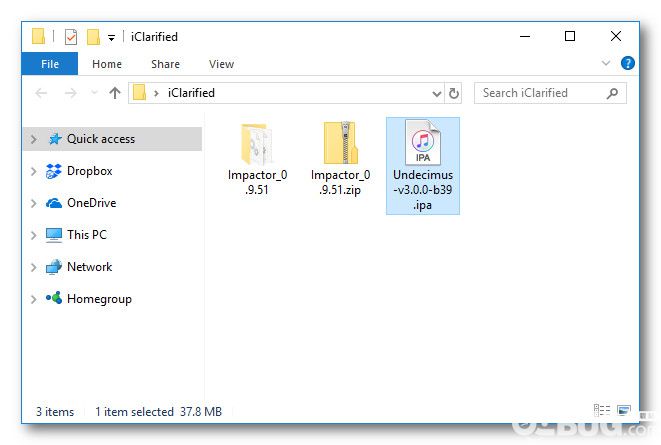Select Homegroup in the navigation pane
Screen dimensions: 661x445
click(x=89, y=299)
